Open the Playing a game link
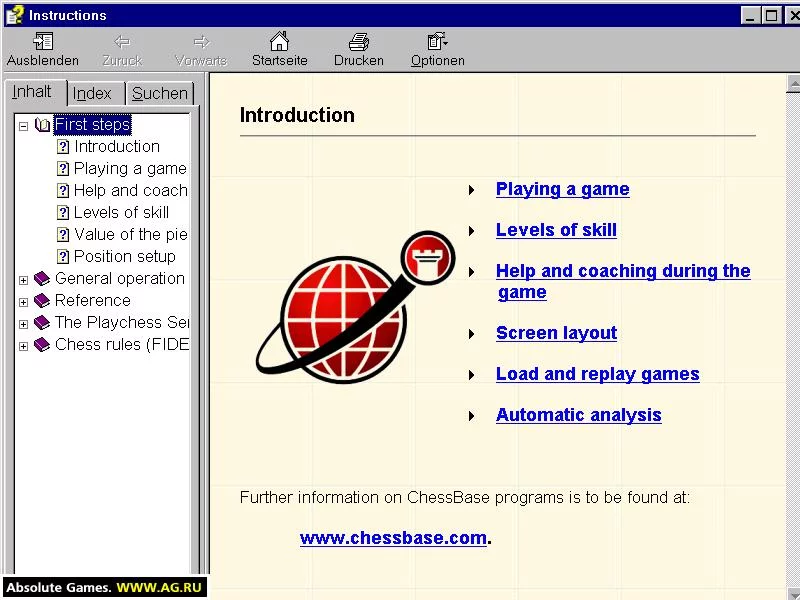 tap(562, 189)
